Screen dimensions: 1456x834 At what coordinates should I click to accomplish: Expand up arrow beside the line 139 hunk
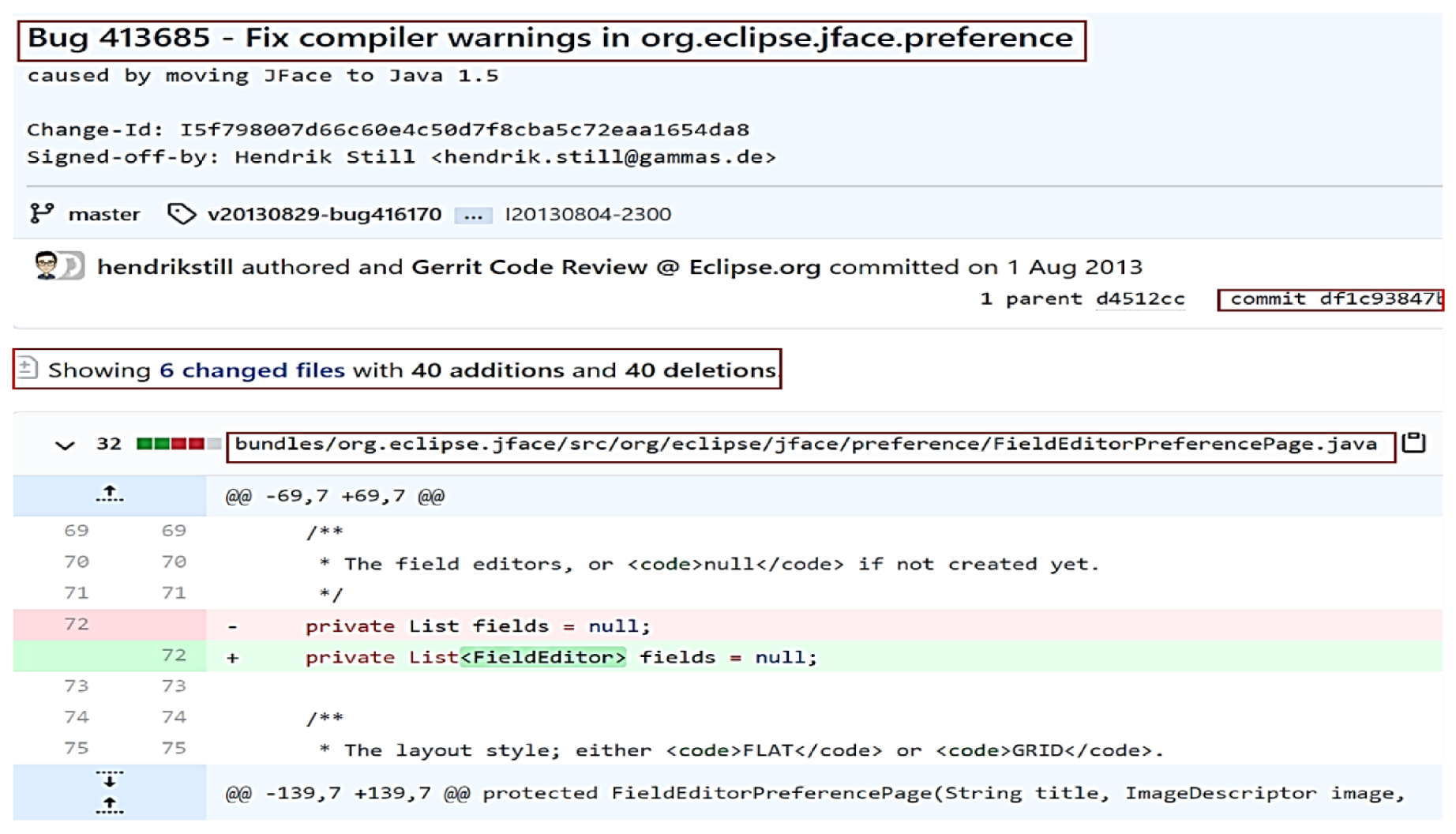pyautogui.click(x=109, y=806)
